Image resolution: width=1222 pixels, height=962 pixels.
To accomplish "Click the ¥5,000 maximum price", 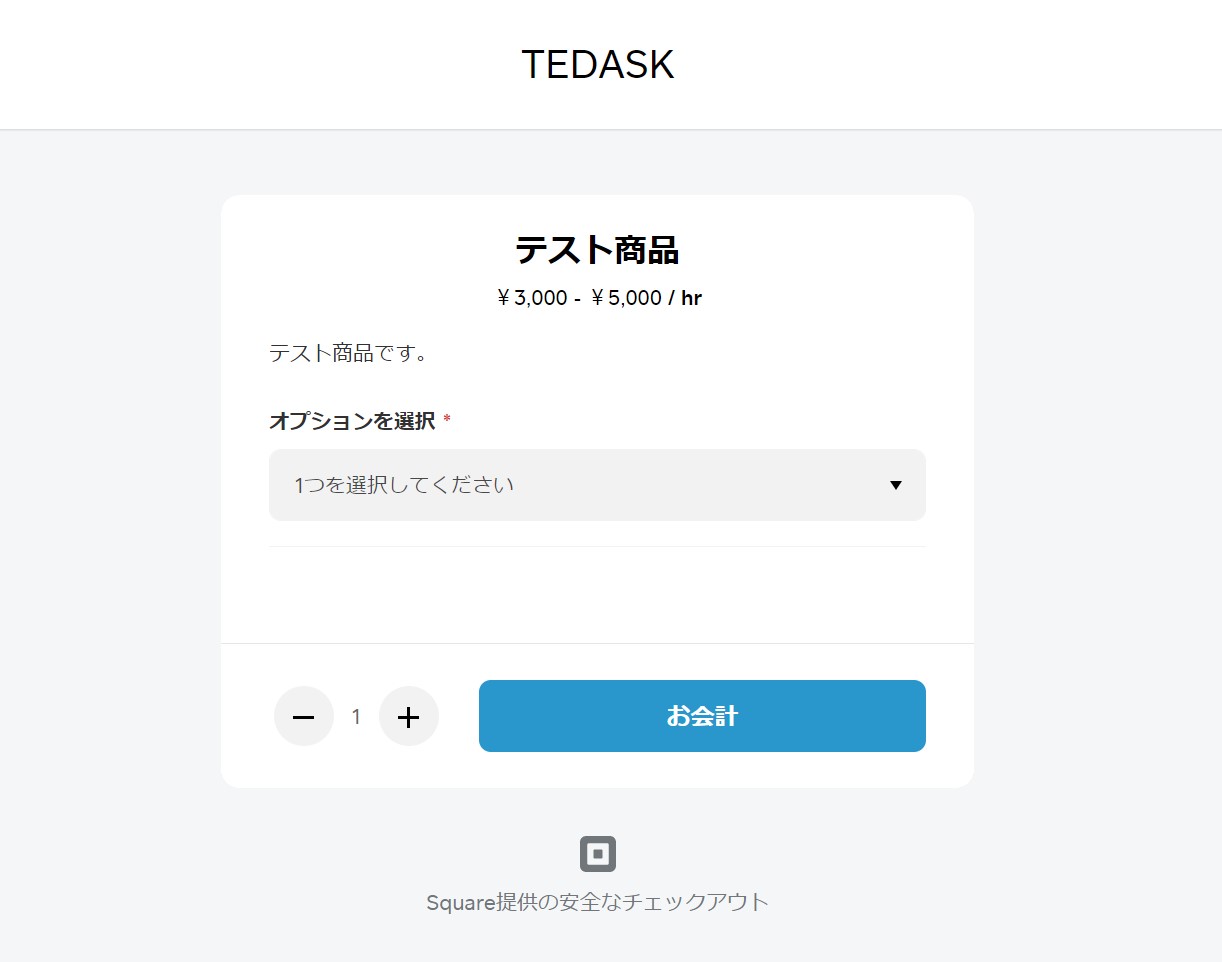I will [x=626, y=298].
